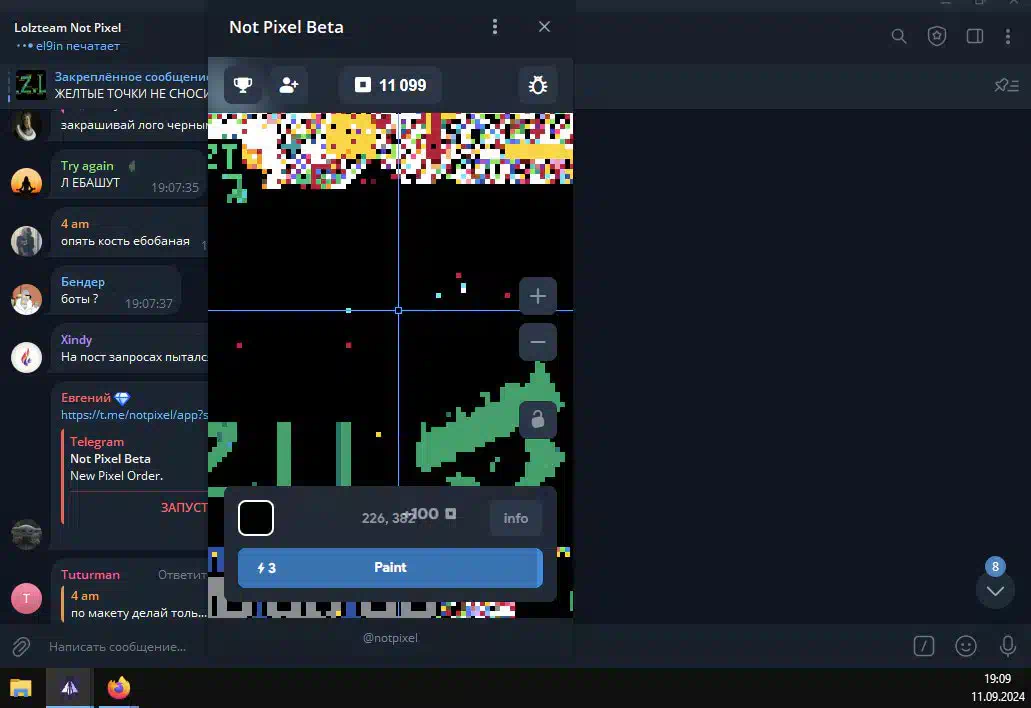Click the ЗАПУСТИТЬ launch button

tap(183, 507)
